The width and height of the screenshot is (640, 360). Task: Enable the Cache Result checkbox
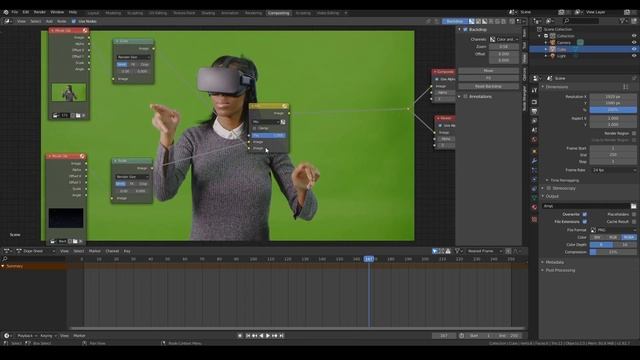point(633,222)
